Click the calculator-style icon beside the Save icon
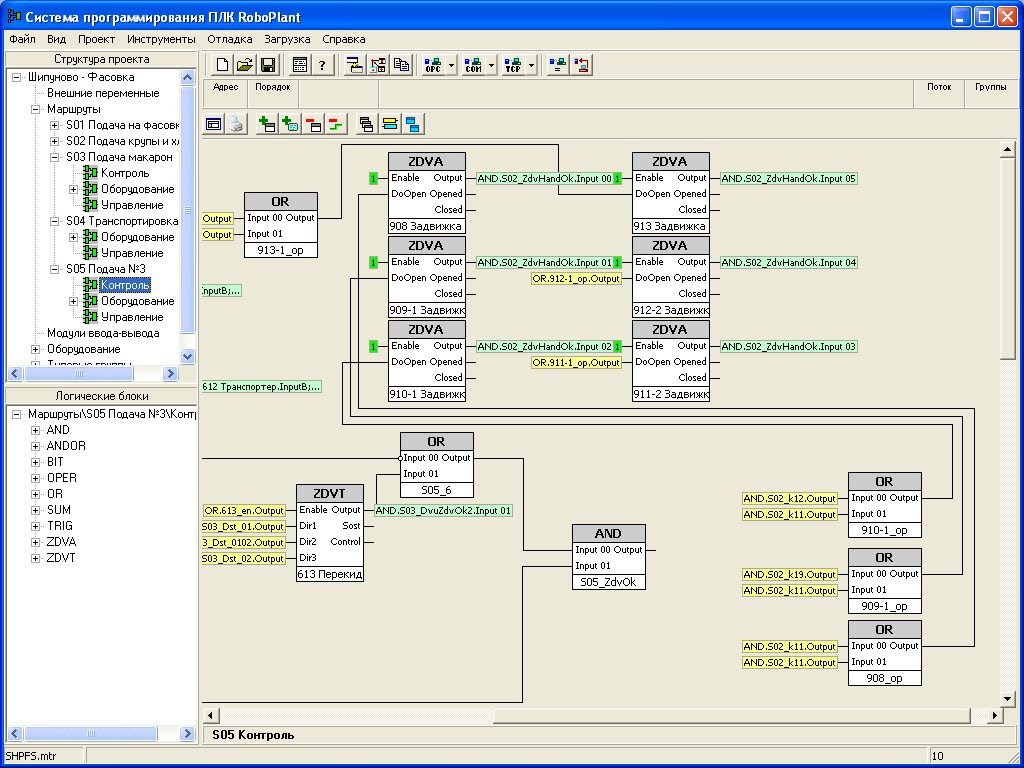The height and width of the screenshot is (768, 1024). click(x=299, y=65)
